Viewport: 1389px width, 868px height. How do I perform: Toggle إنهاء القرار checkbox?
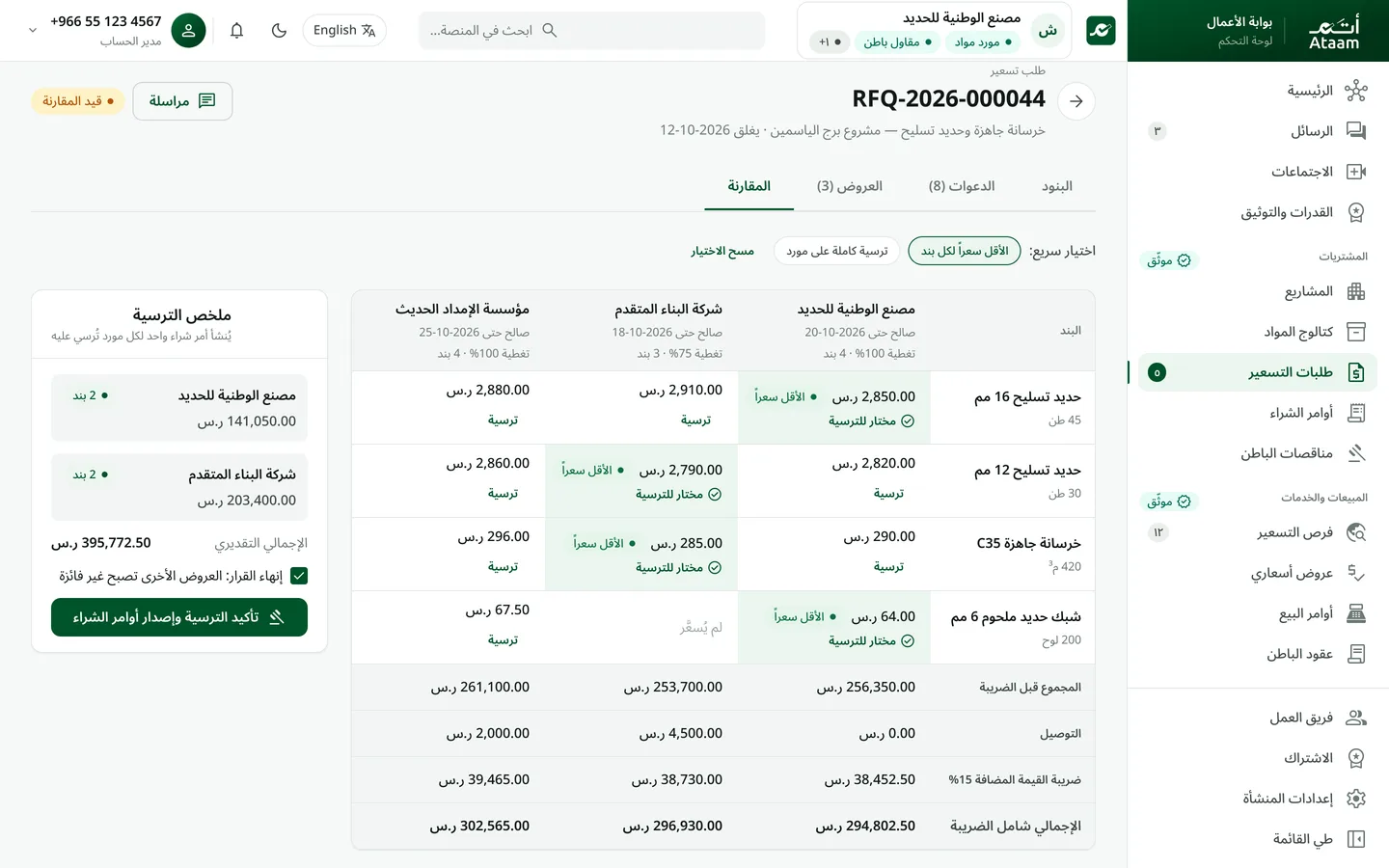299,576
